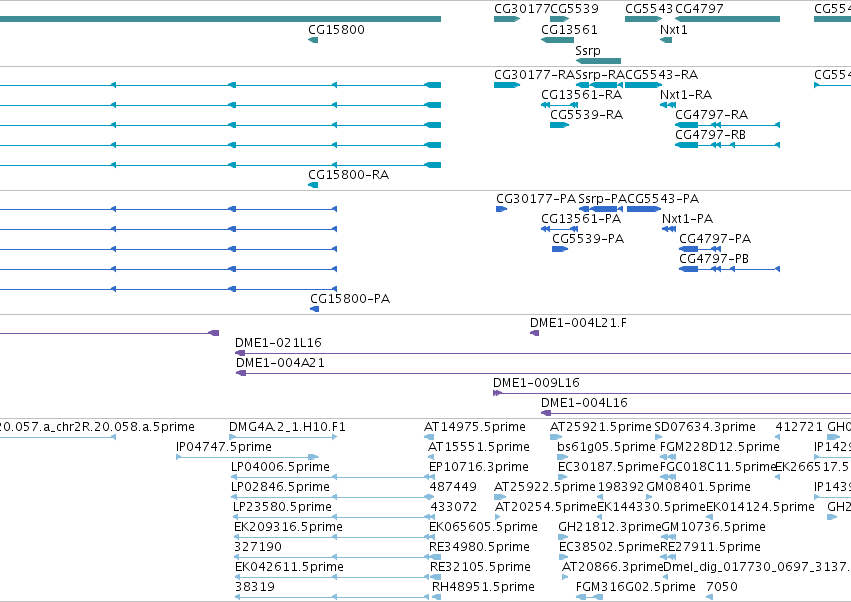Viewport: 851px width, 602px height.
Task: Select the DME1-004L21.F clone label
Action: pos(578,323)
